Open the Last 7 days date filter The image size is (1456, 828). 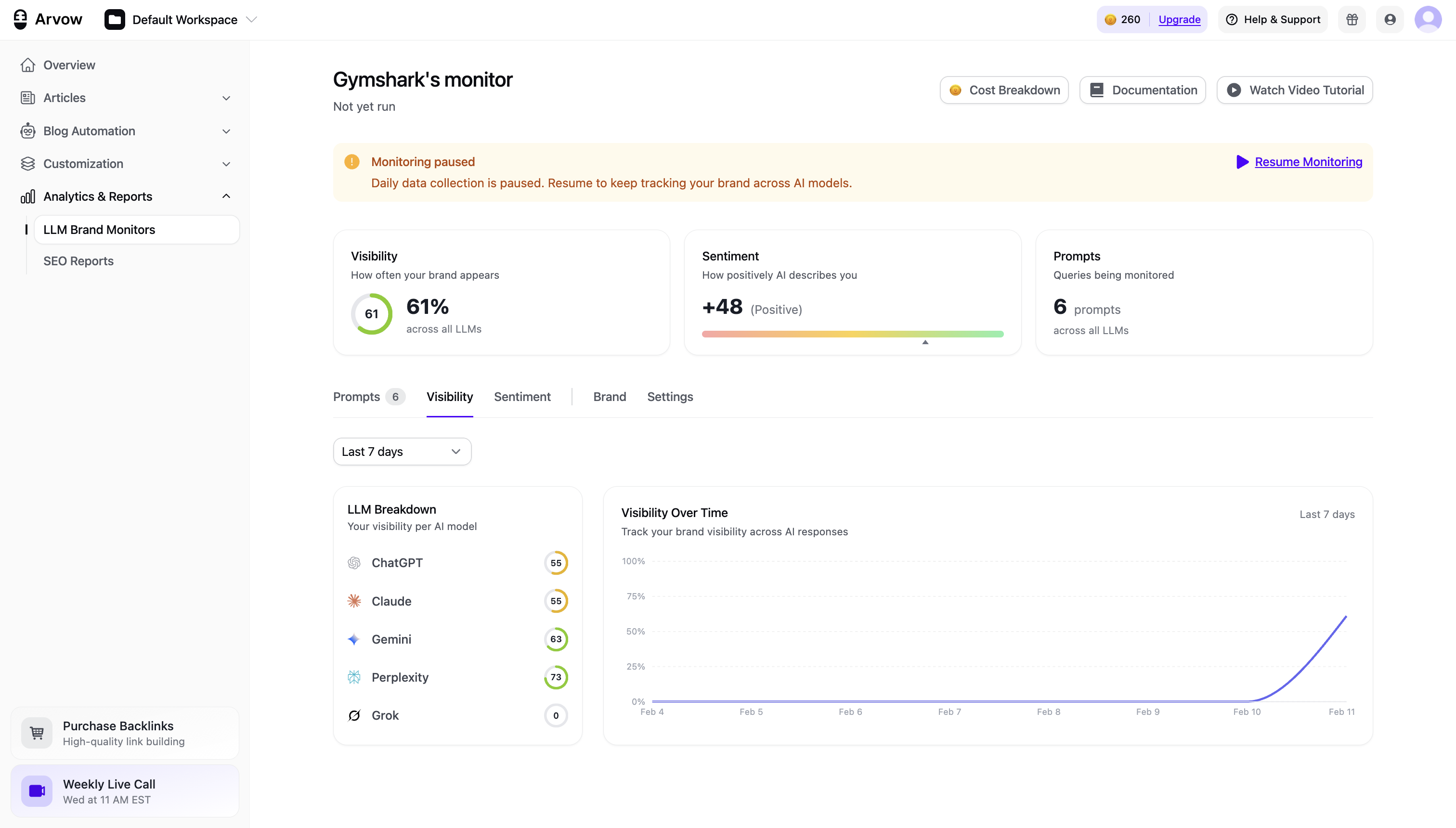pos(402,451)
